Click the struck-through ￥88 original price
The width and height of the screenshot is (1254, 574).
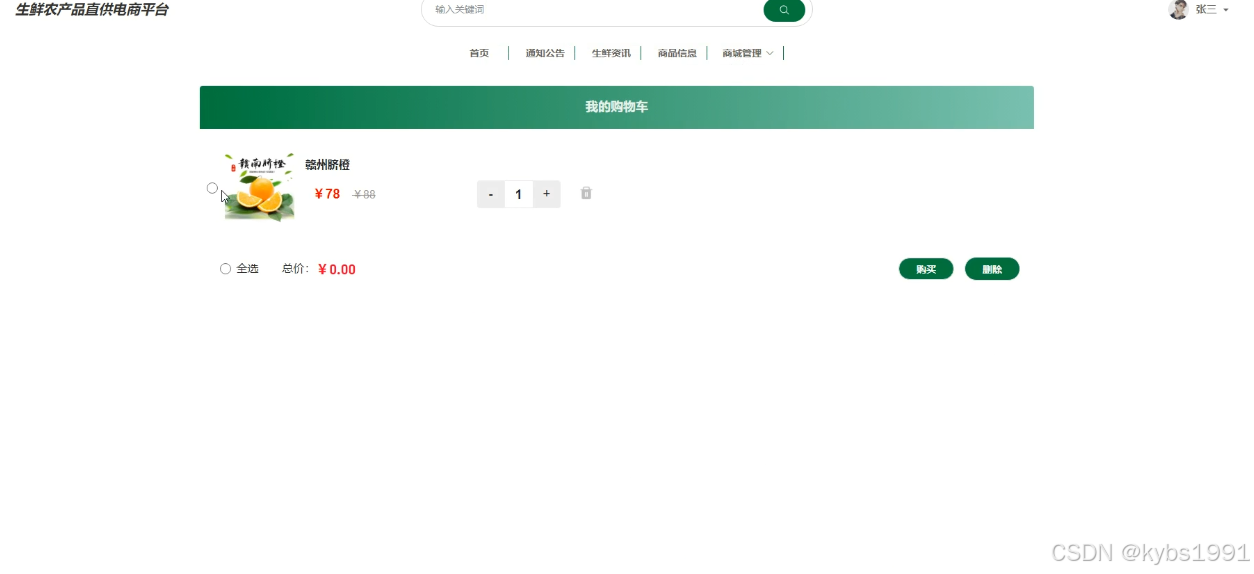tap(364, 195)
